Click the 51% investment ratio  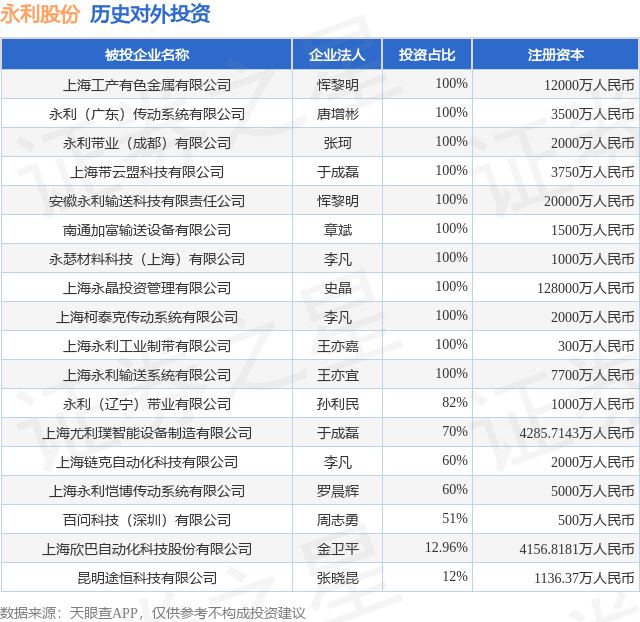pos(455,518)
